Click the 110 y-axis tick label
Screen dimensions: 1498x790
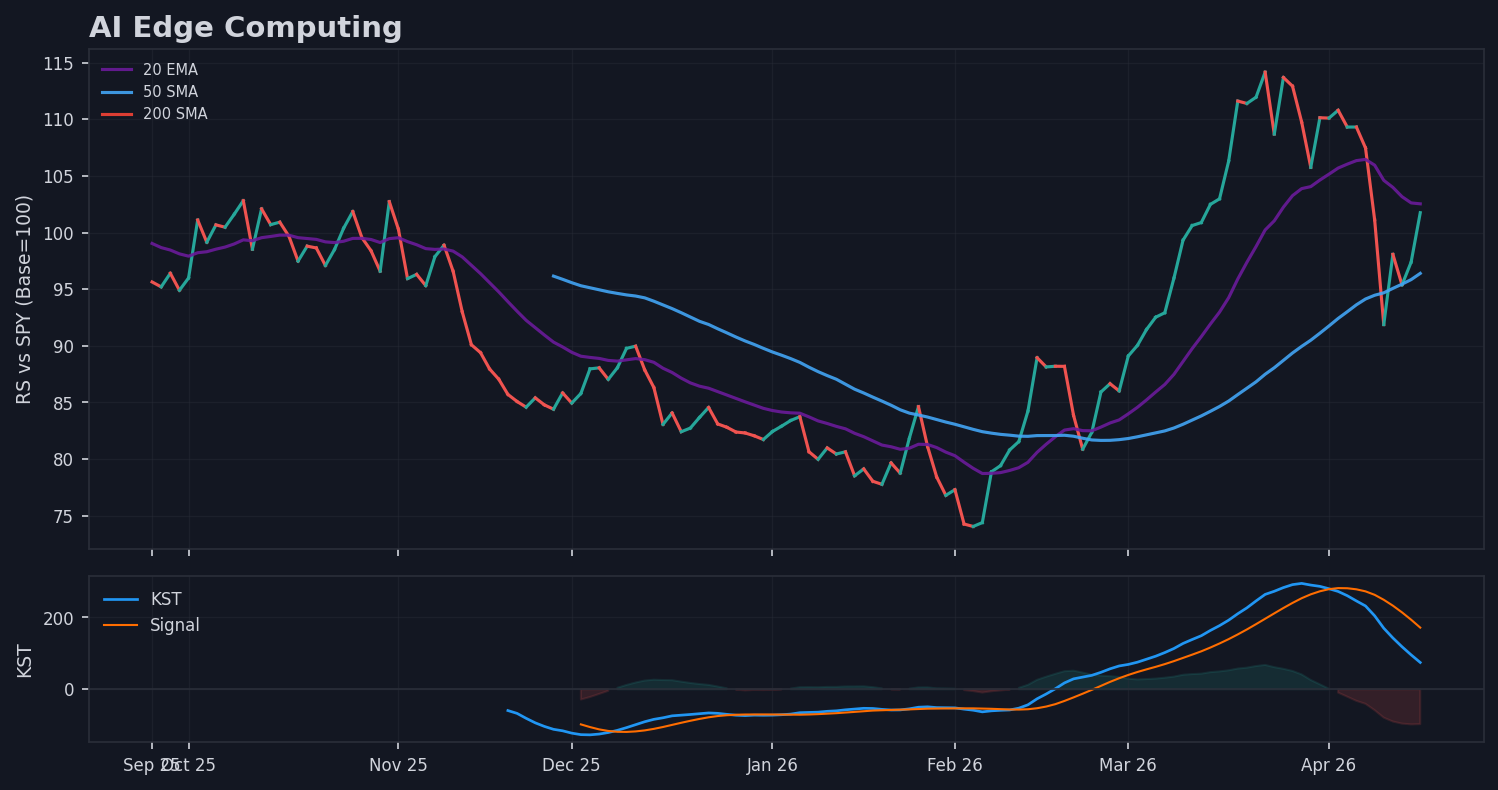59,120
